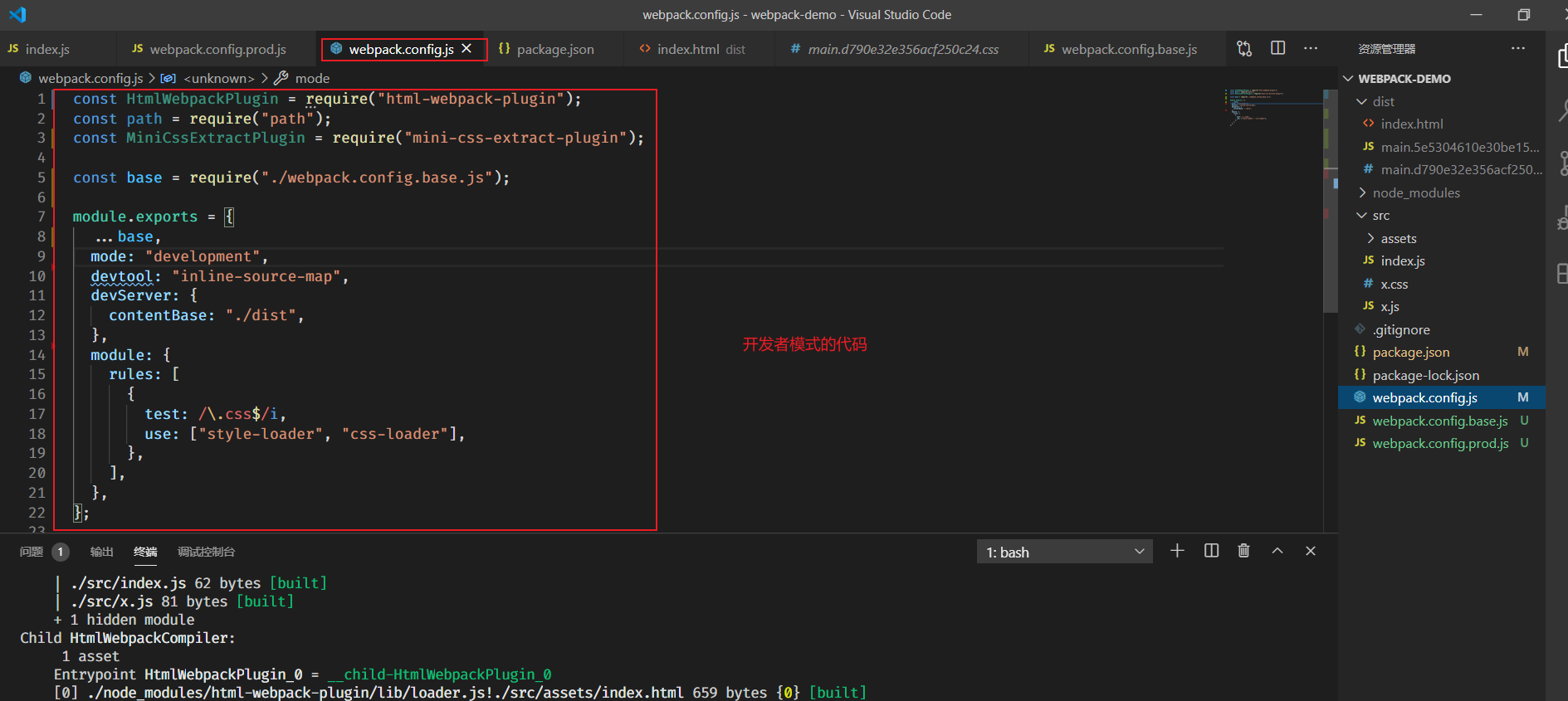This screenshot has width=1568, height=701.
Task: Select webpack.config.js in explorer tree
Action: (x=1441, y=397)
